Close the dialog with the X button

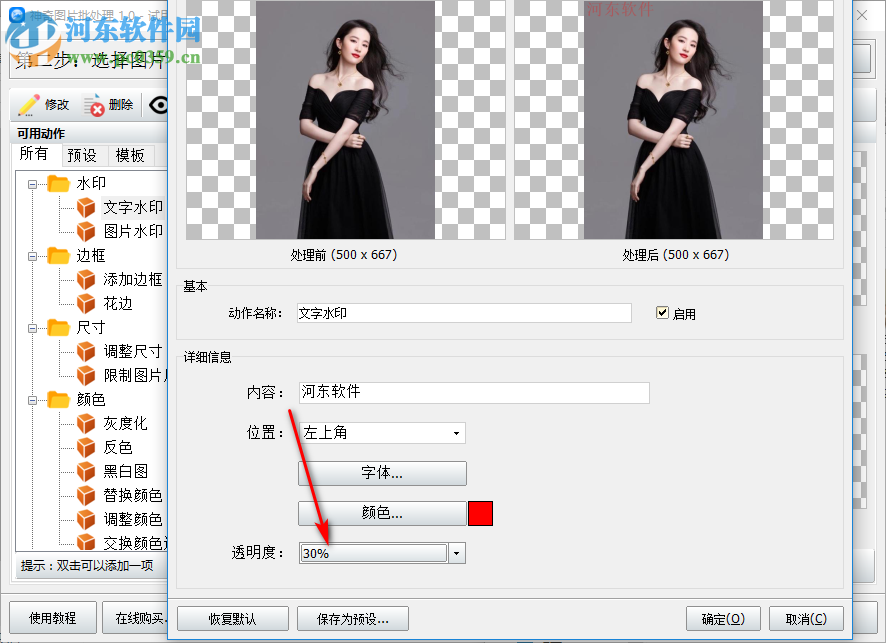tap(862, 15)
